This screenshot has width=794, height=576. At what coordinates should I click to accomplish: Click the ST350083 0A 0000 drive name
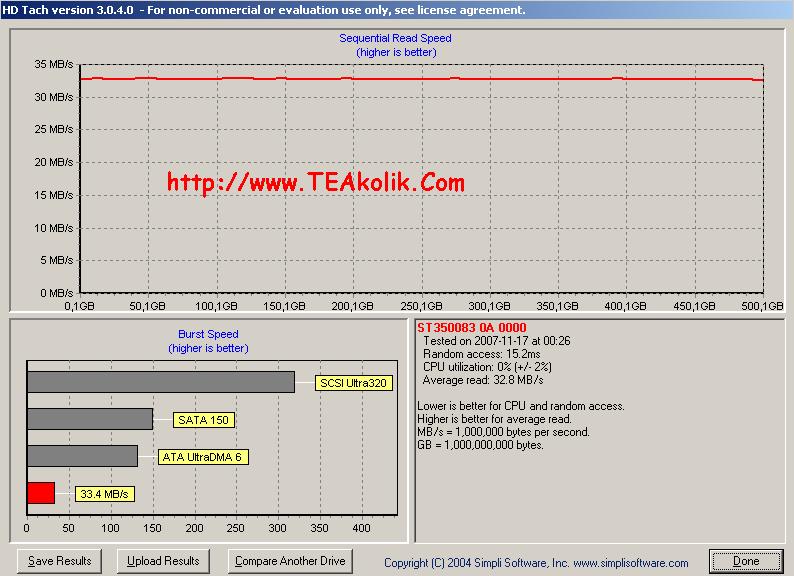471,328
